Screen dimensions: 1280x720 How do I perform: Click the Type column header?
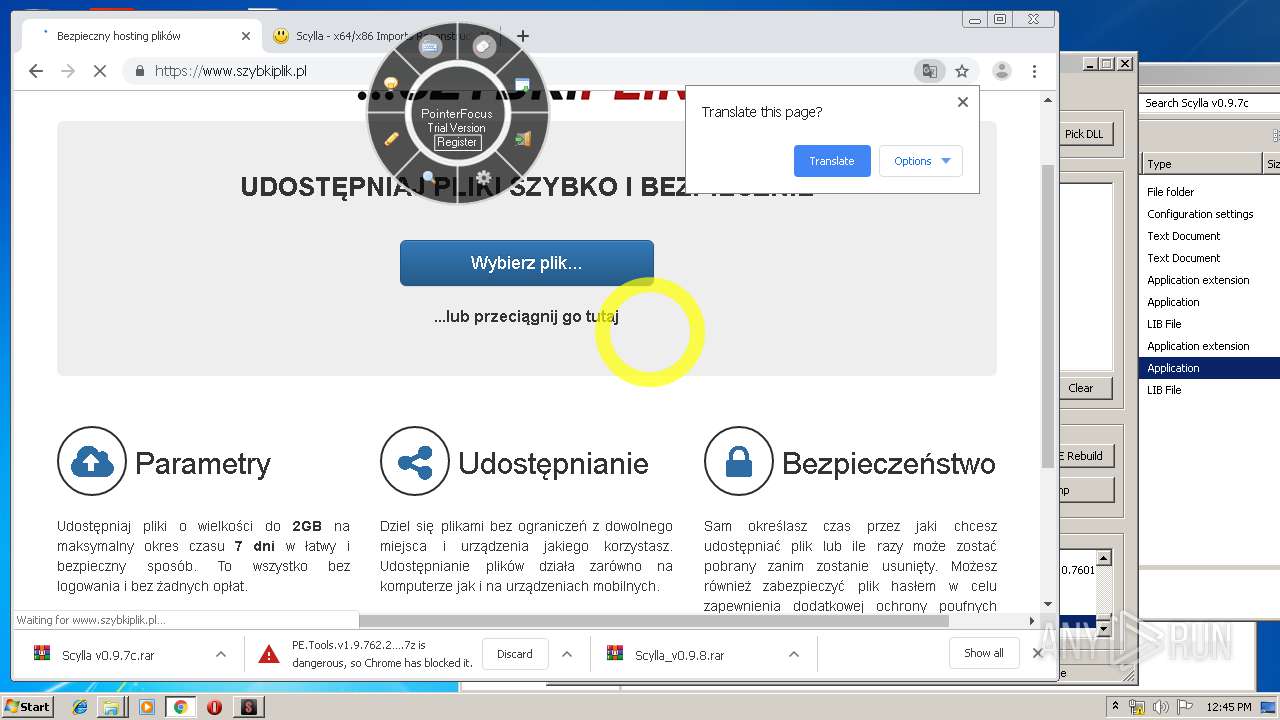click(x=1201, y=164)
